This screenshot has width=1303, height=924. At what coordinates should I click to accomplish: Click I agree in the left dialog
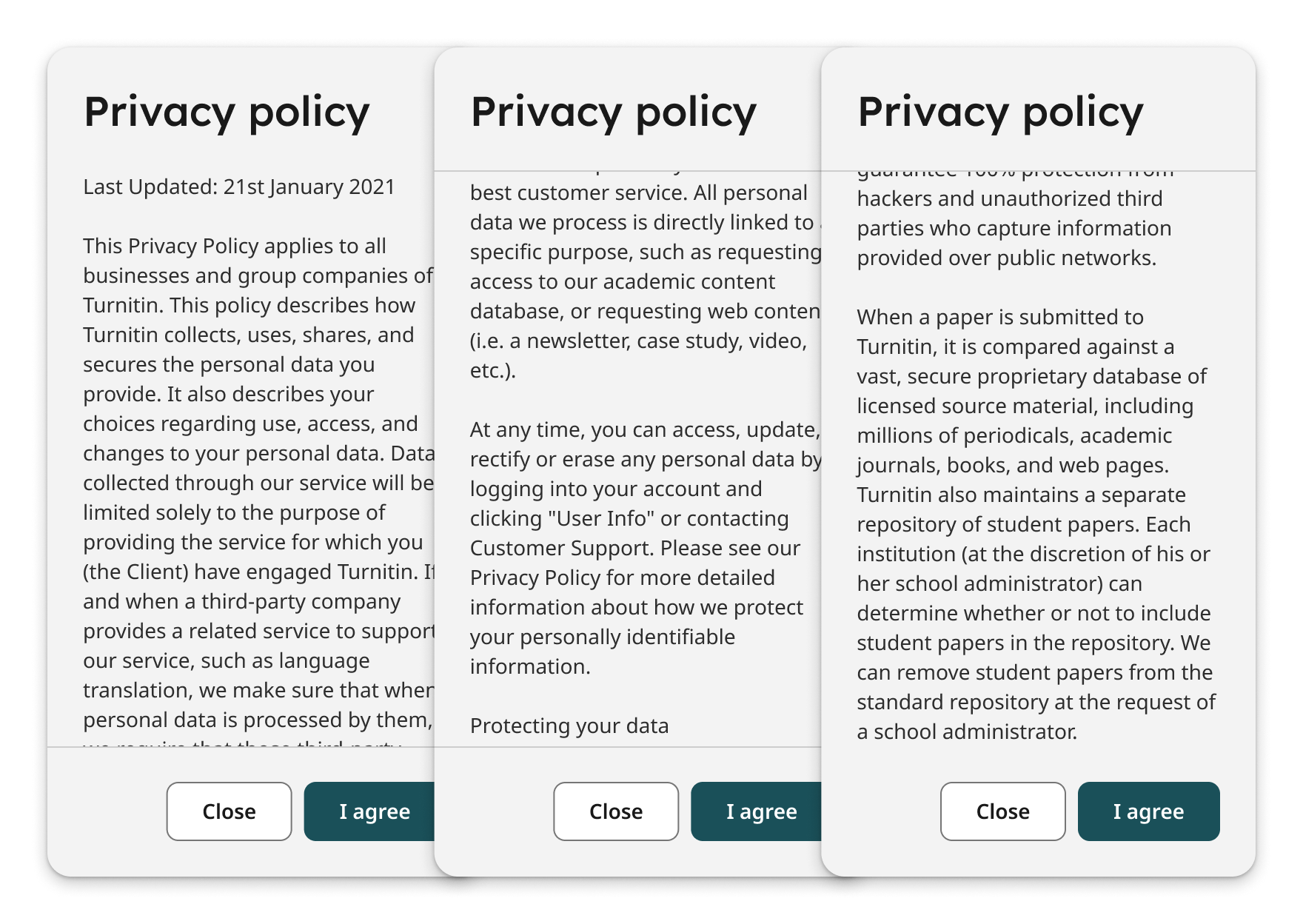click(x=369, y=811)
